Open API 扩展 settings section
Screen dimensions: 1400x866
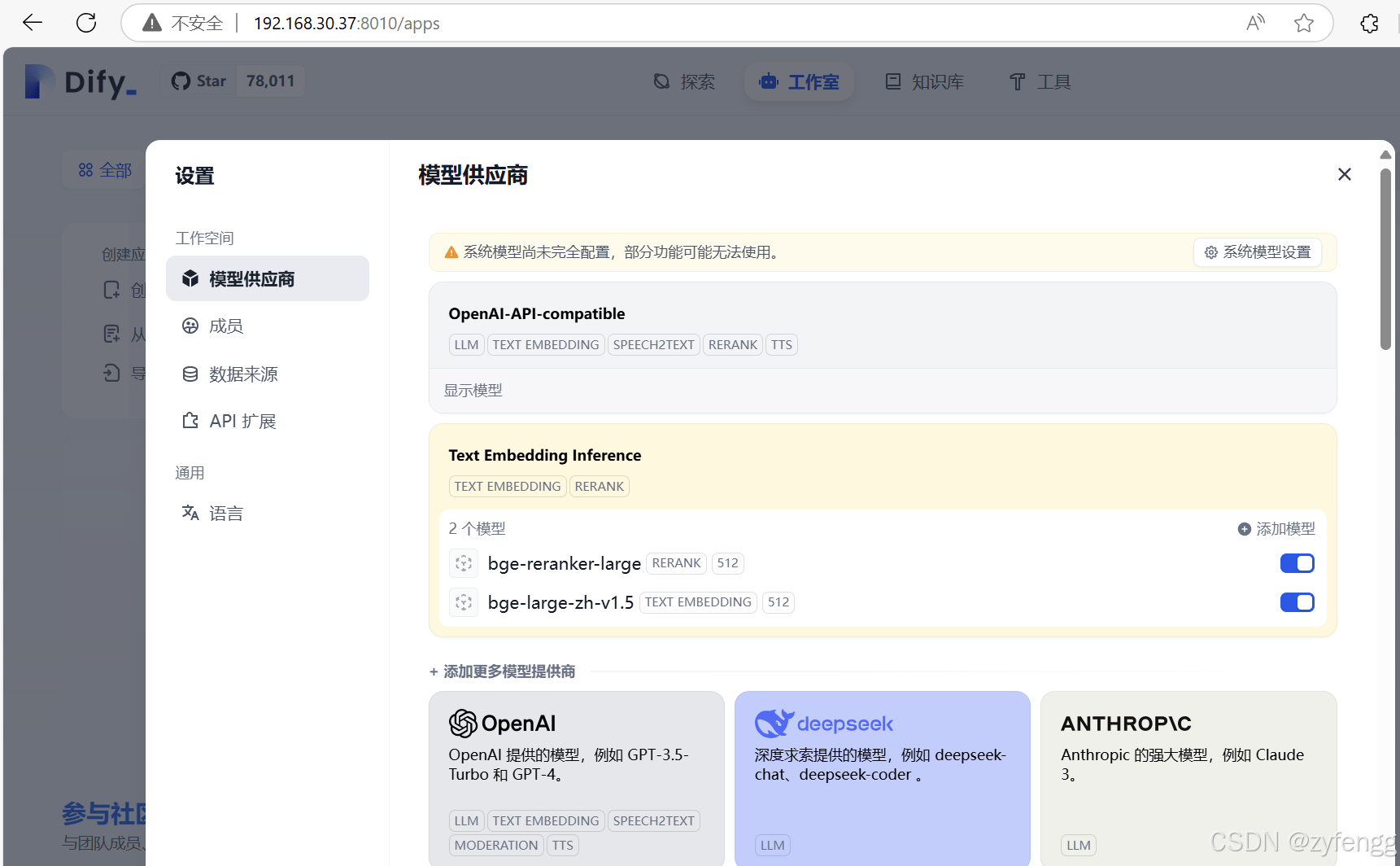[268, 421]
